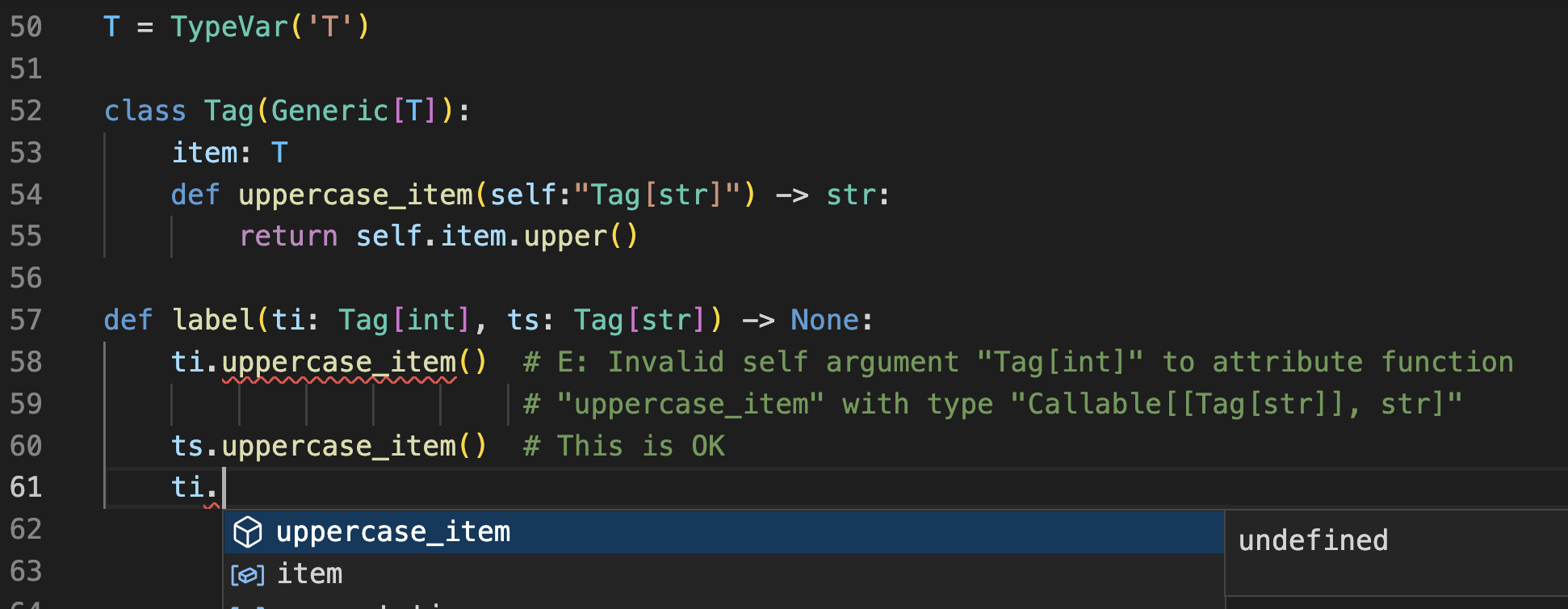
Task: Click the undefined documentation panel
Action: 1314,540
